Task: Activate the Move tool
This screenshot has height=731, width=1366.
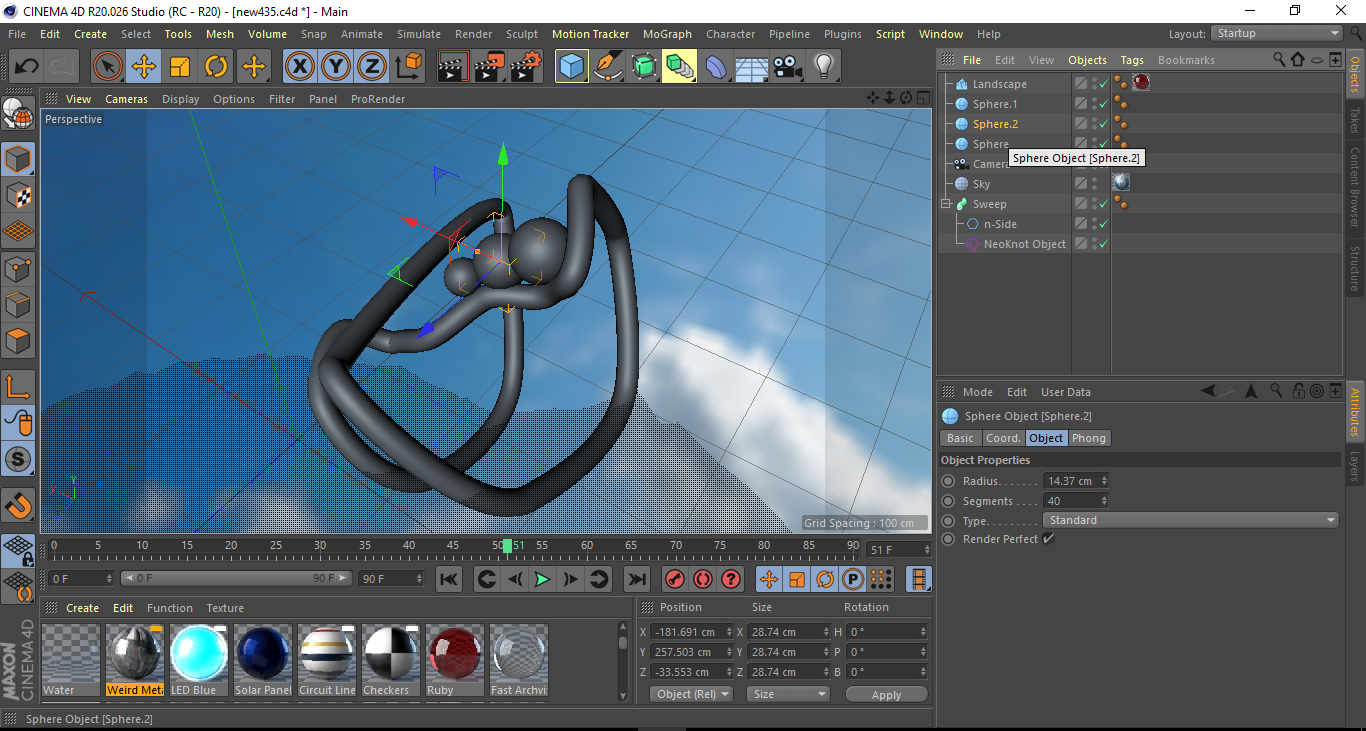Action: (144, 67)
